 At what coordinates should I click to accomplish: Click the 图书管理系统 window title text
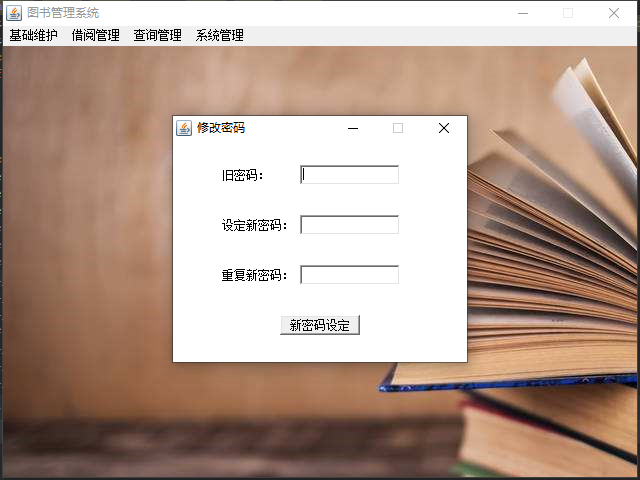click(63, 13)
